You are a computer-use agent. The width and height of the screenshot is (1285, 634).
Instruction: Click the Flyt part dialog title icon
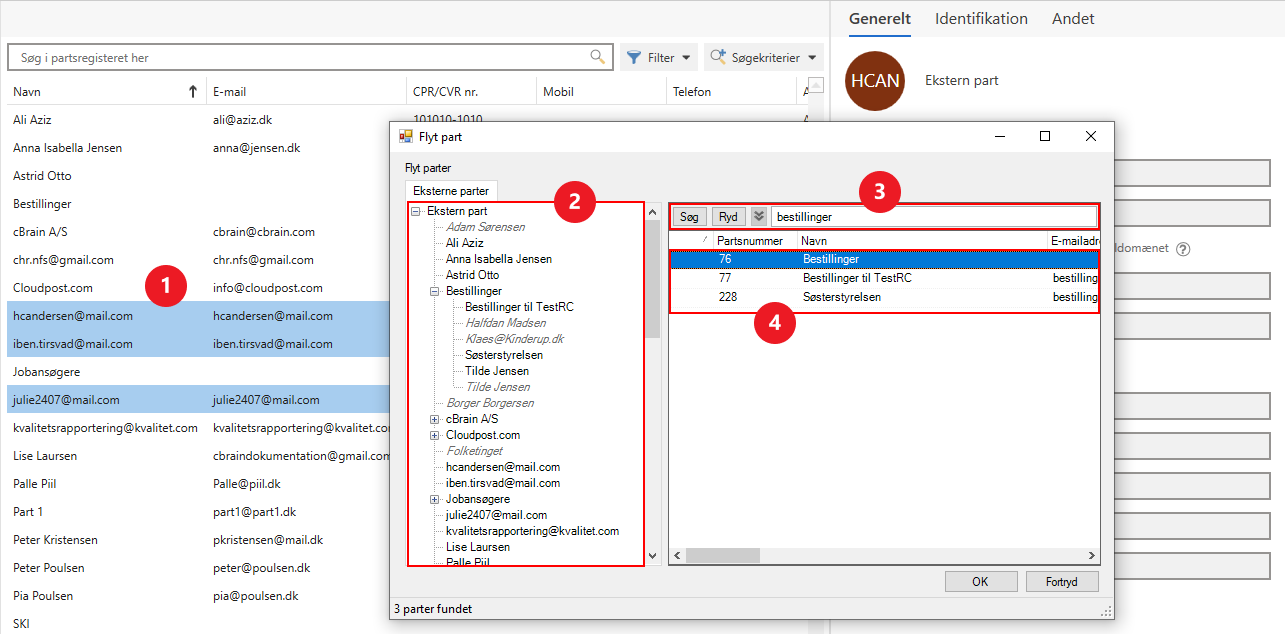click(406, 137)
